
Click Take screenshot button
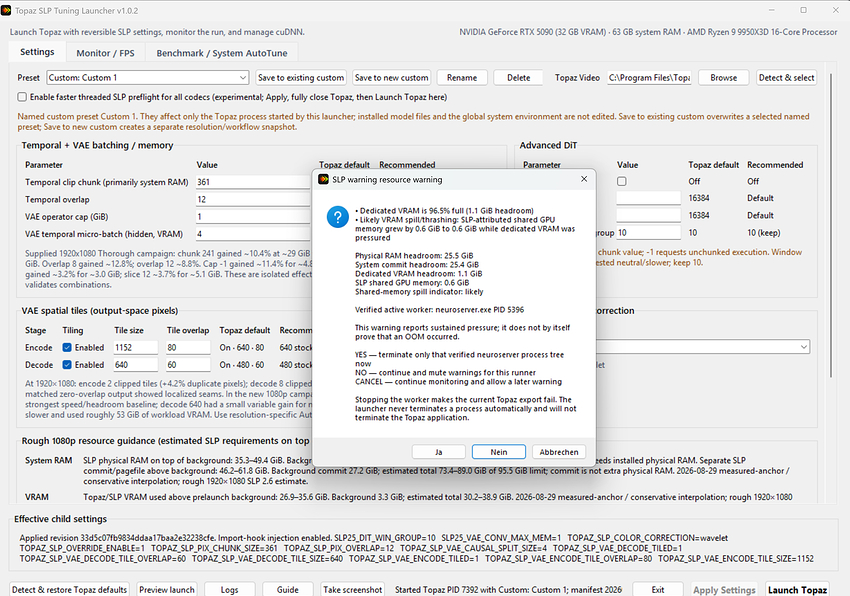[x=352, y=589]
